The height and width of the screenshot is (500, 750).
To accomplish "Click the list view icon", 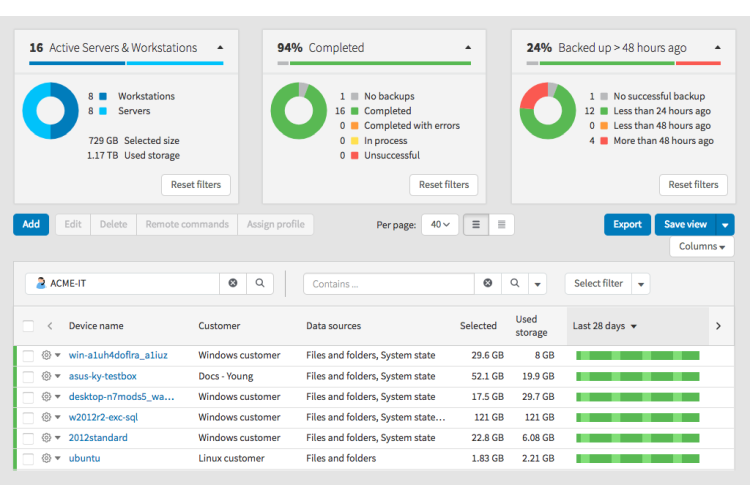I will [476, 225].
